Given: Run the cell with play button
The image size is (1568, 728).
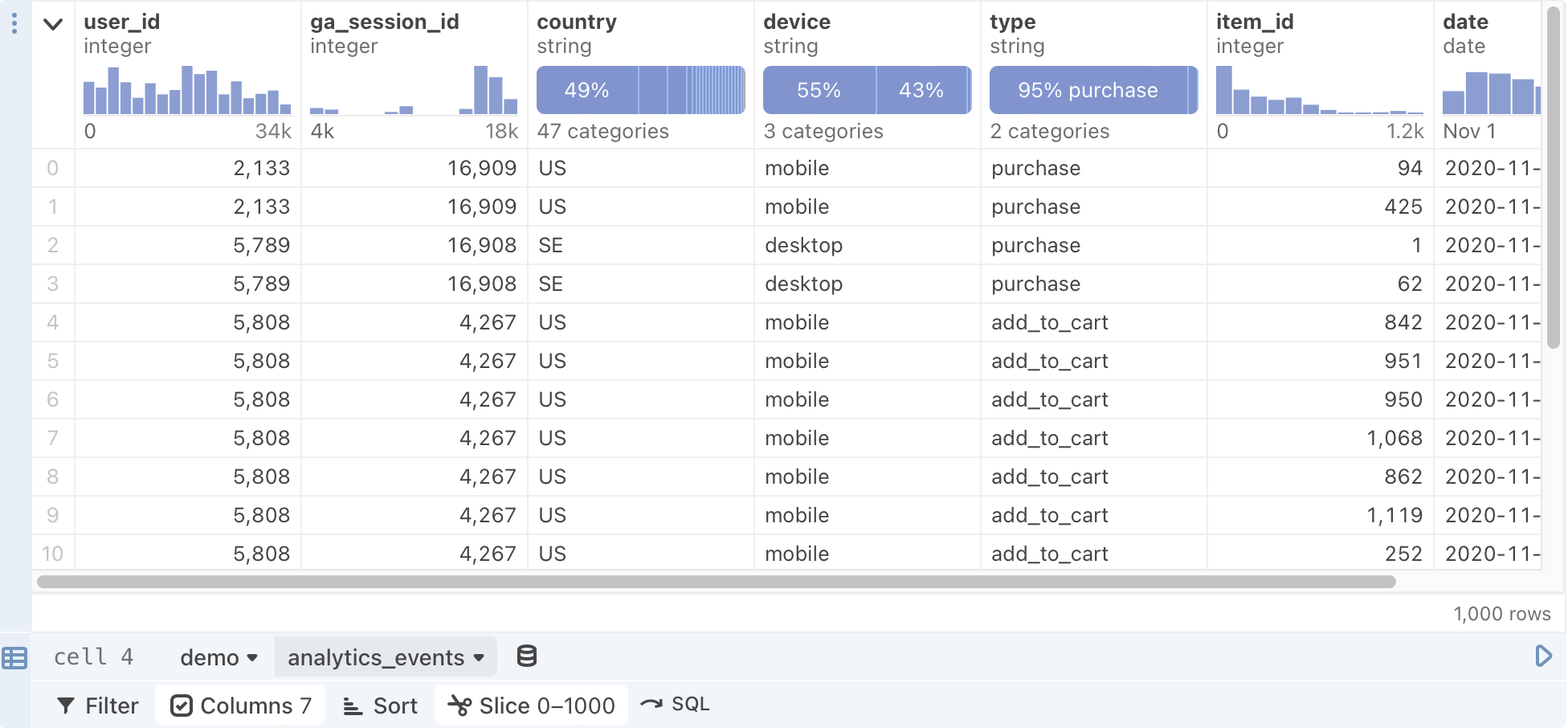Looking at the screenshot, I should (1543, 656).
